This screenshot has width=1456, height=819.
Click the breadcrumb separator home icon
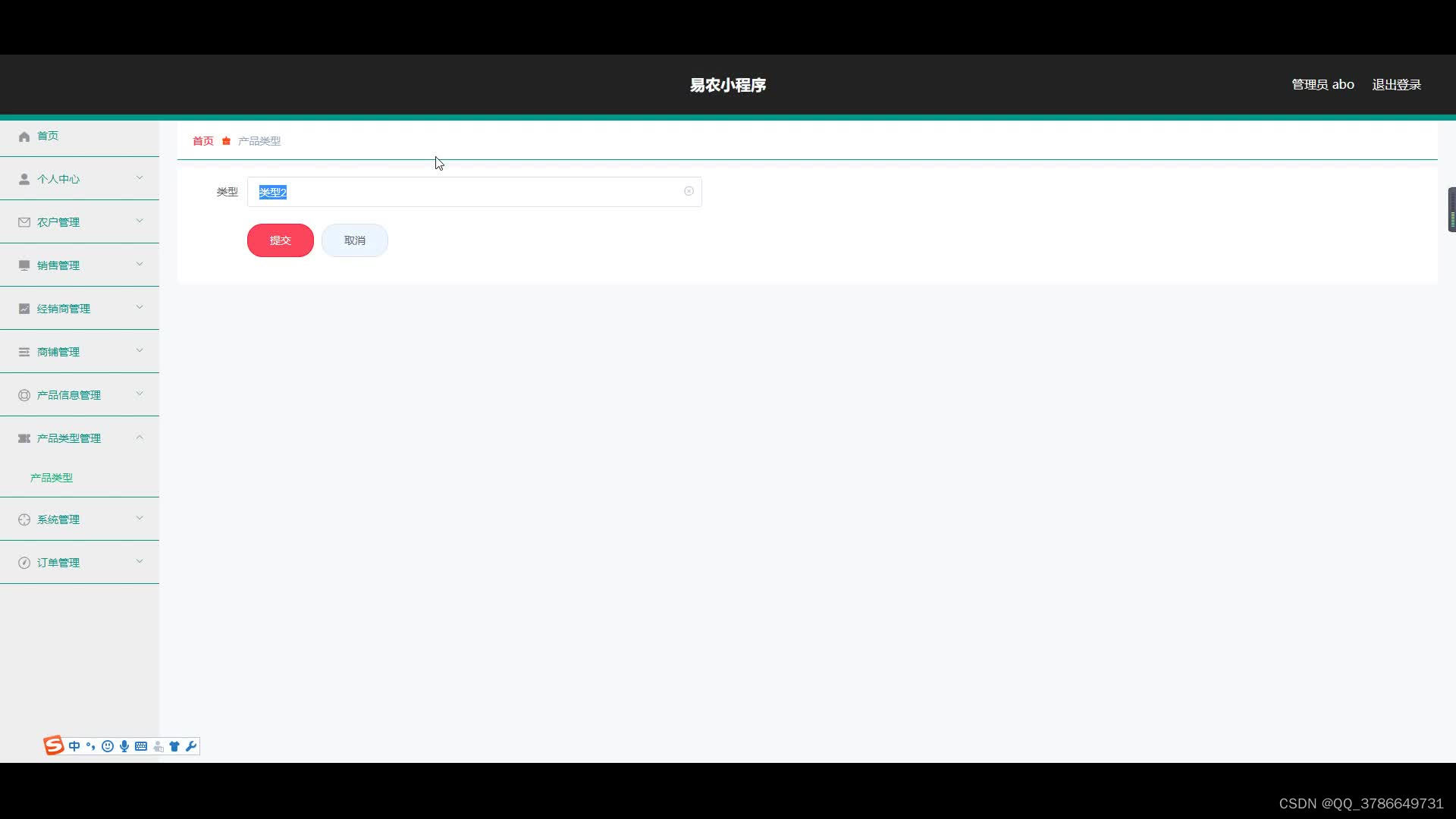pyautogui.click(x=226, y=141)
